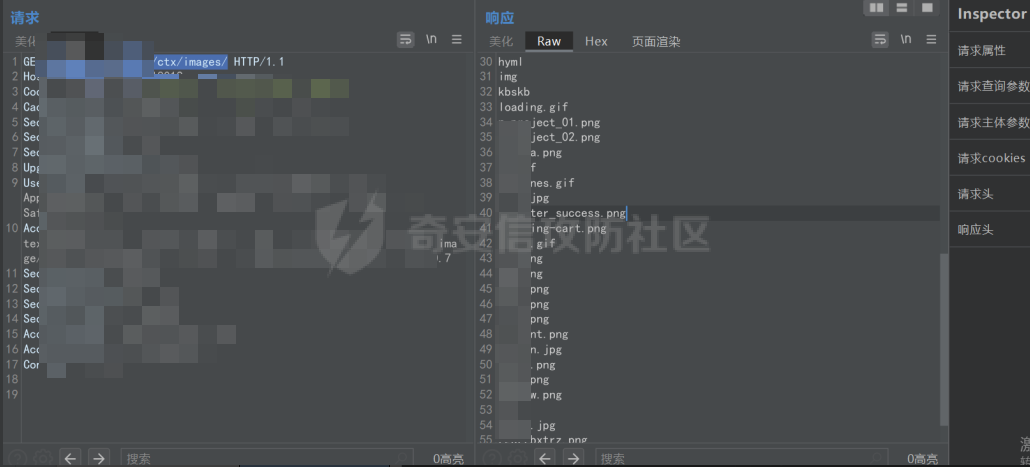The width and height of the screenshot is (1030, 467).
Task: Click the n.jpg entry on line 49
Action: pyautogui.click(x=546, y=349)
